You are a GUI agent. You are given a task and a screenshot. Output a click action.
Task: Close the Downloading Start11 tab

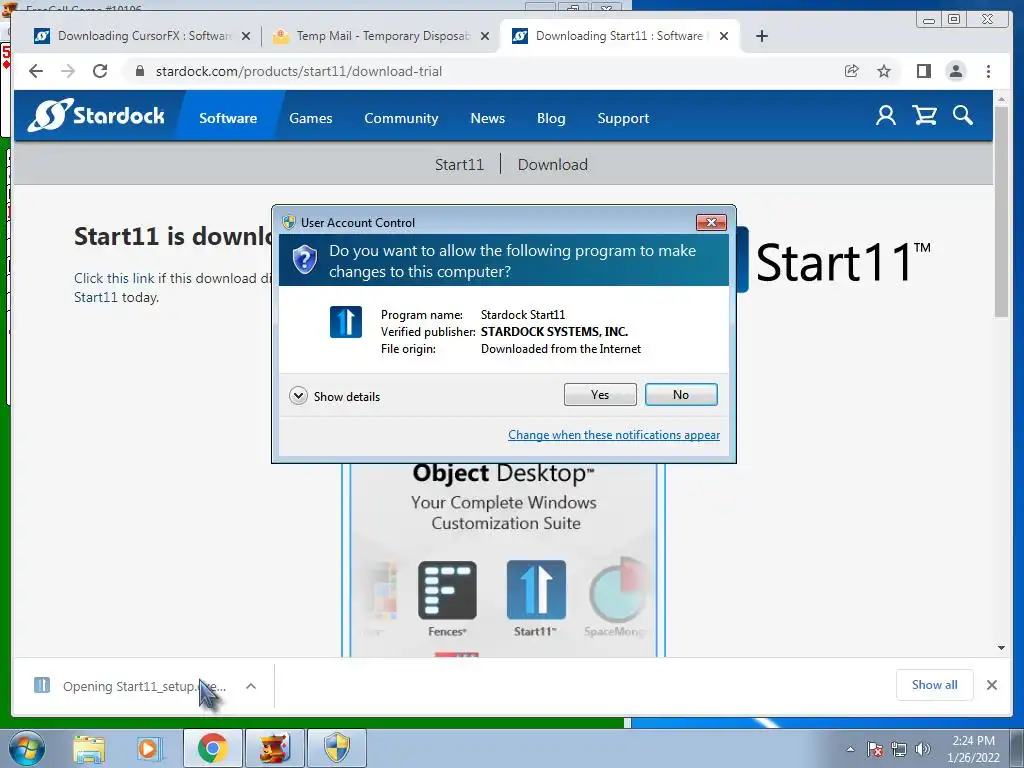[x=724, y=36]
